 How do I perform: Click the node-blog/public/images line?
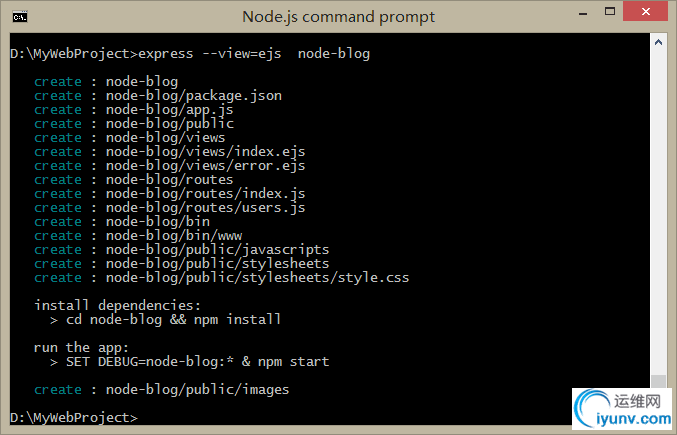(161, 390)
